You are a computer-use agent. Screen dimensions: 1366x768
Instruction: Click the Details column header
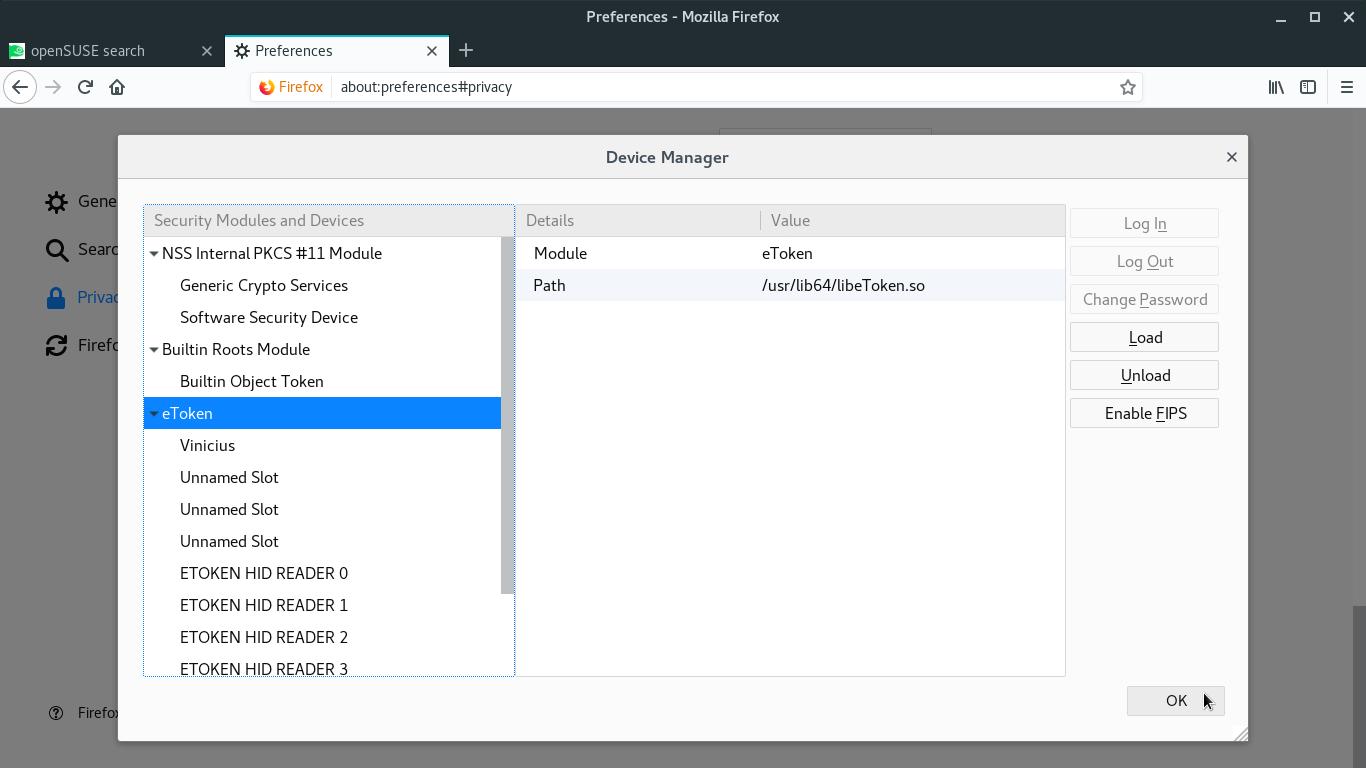[x=639, y=221]
